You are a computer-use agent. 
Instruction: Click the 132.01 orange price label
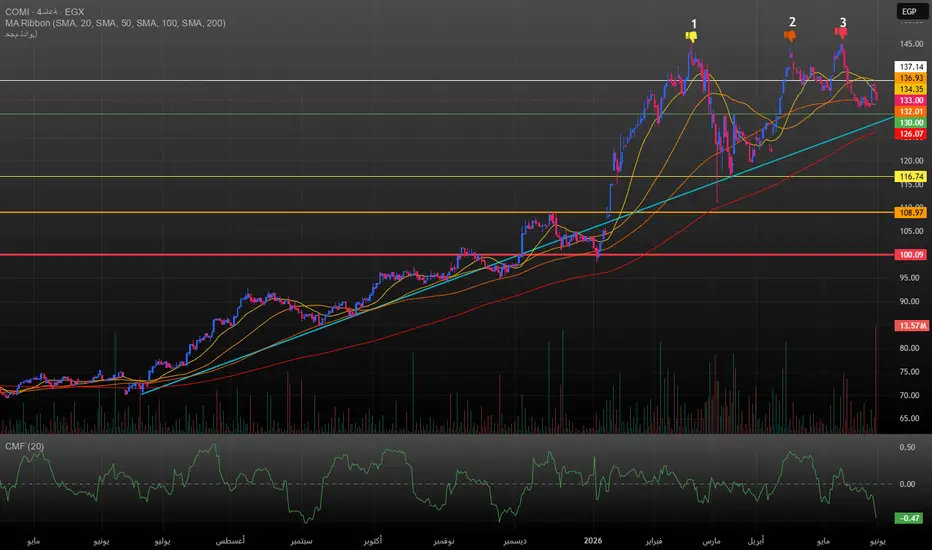click(911, 111)
